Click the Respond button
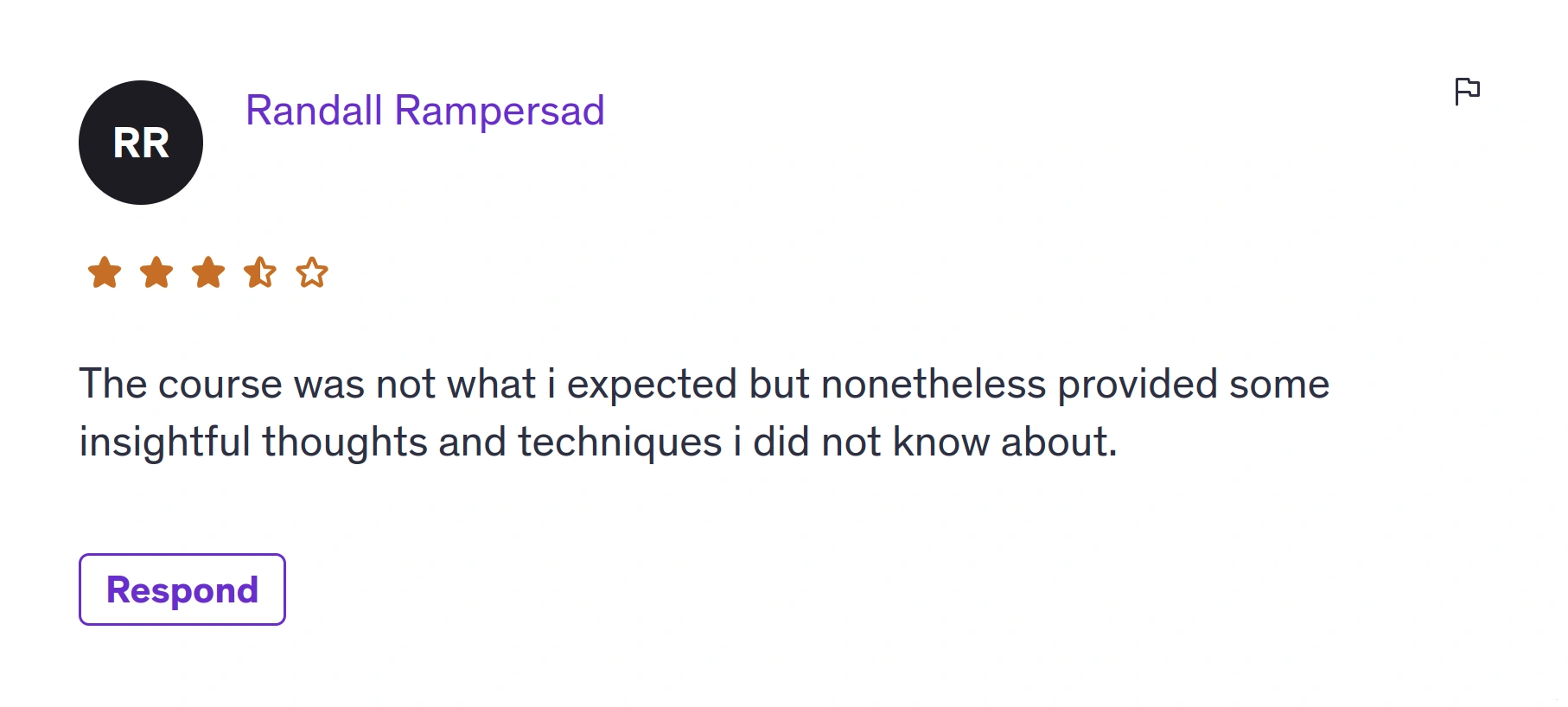Image resolution: width=1568 pixels, height=707 pixels. click(x=182, y=589)
